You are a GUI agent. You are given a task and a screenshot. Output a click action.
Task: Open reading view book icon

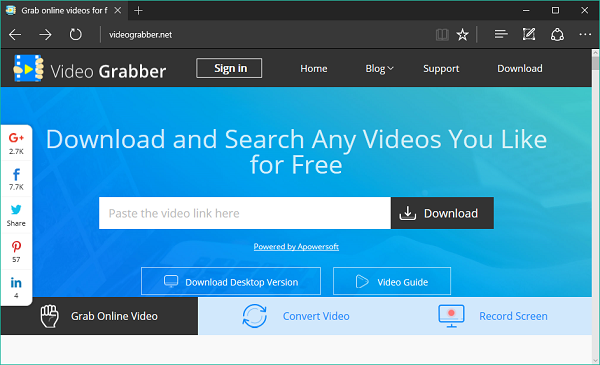click(x=442, y=35)
